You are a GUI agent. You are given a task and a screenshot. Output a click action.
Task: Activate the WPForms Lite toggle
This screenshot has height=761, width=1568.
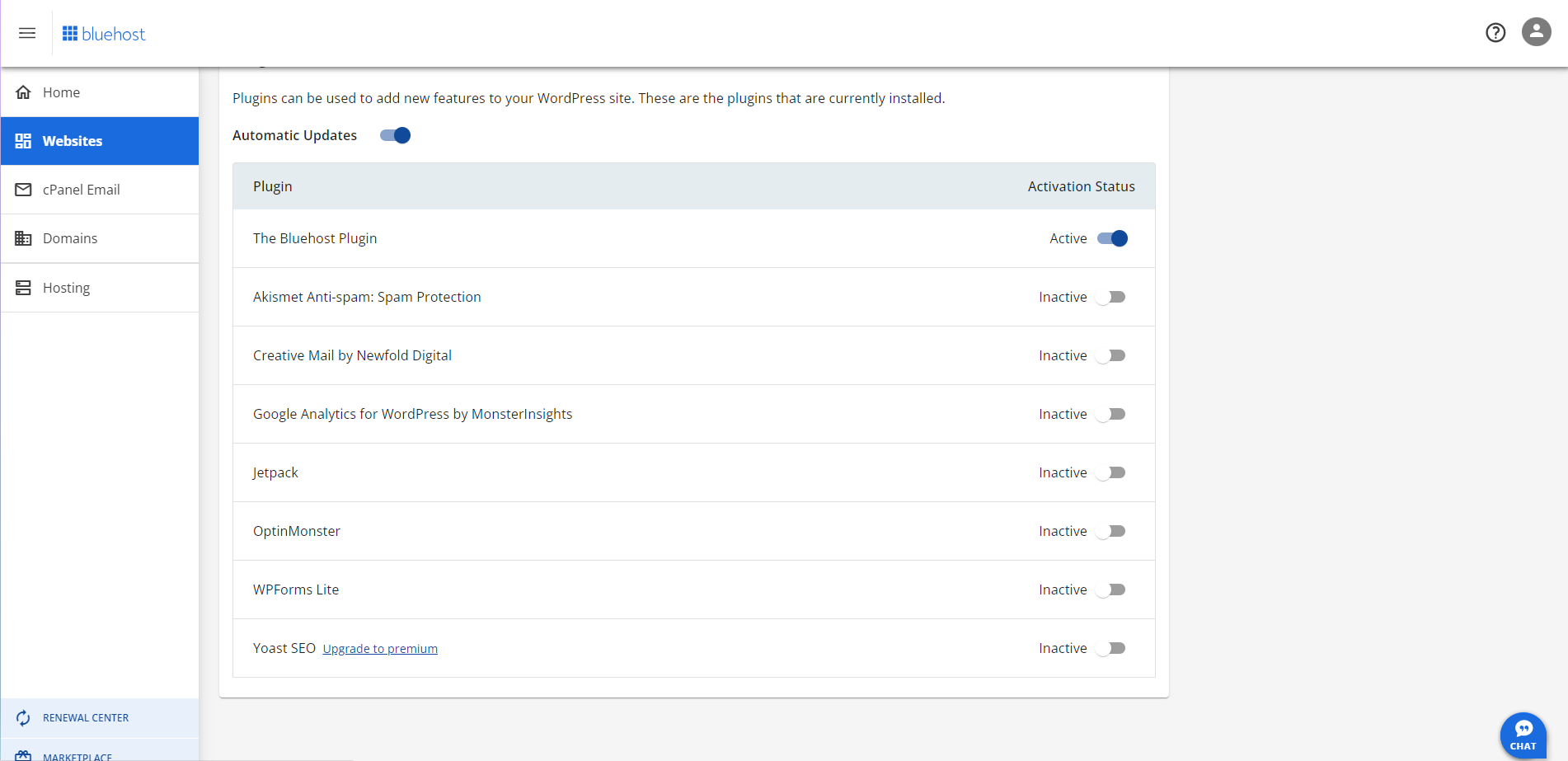coord(1110,590)
